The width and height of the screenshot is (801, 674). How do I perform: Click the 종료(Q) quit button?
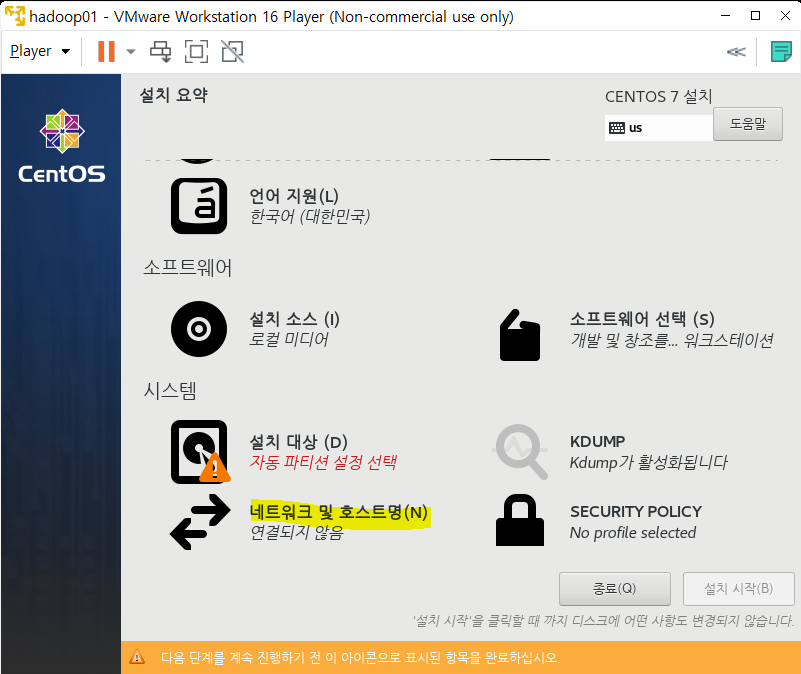(x=615, y=589)
